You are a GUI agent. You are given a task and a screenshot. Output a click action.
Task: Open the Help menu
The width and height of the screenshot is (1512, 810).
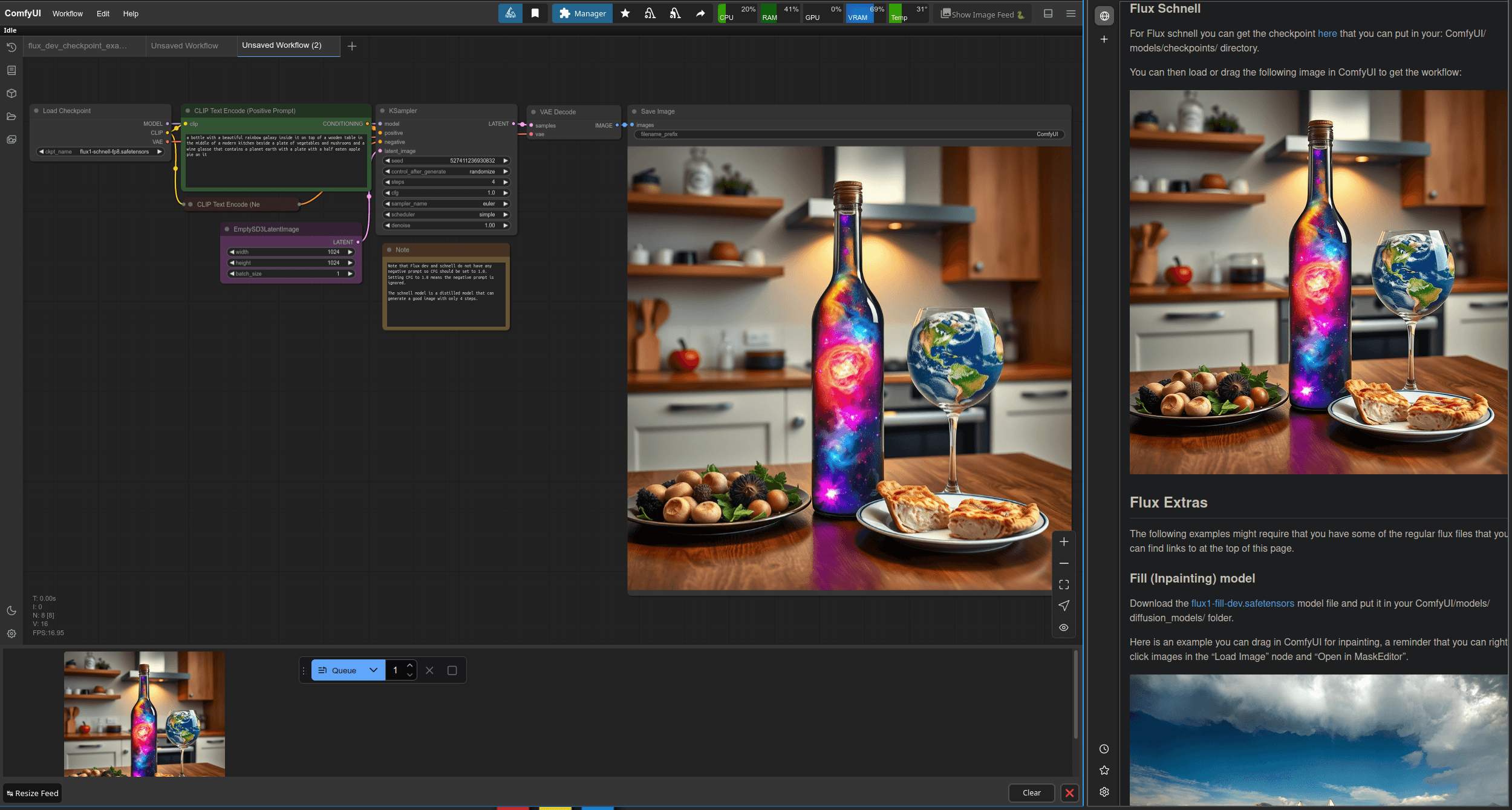[131, 13]
